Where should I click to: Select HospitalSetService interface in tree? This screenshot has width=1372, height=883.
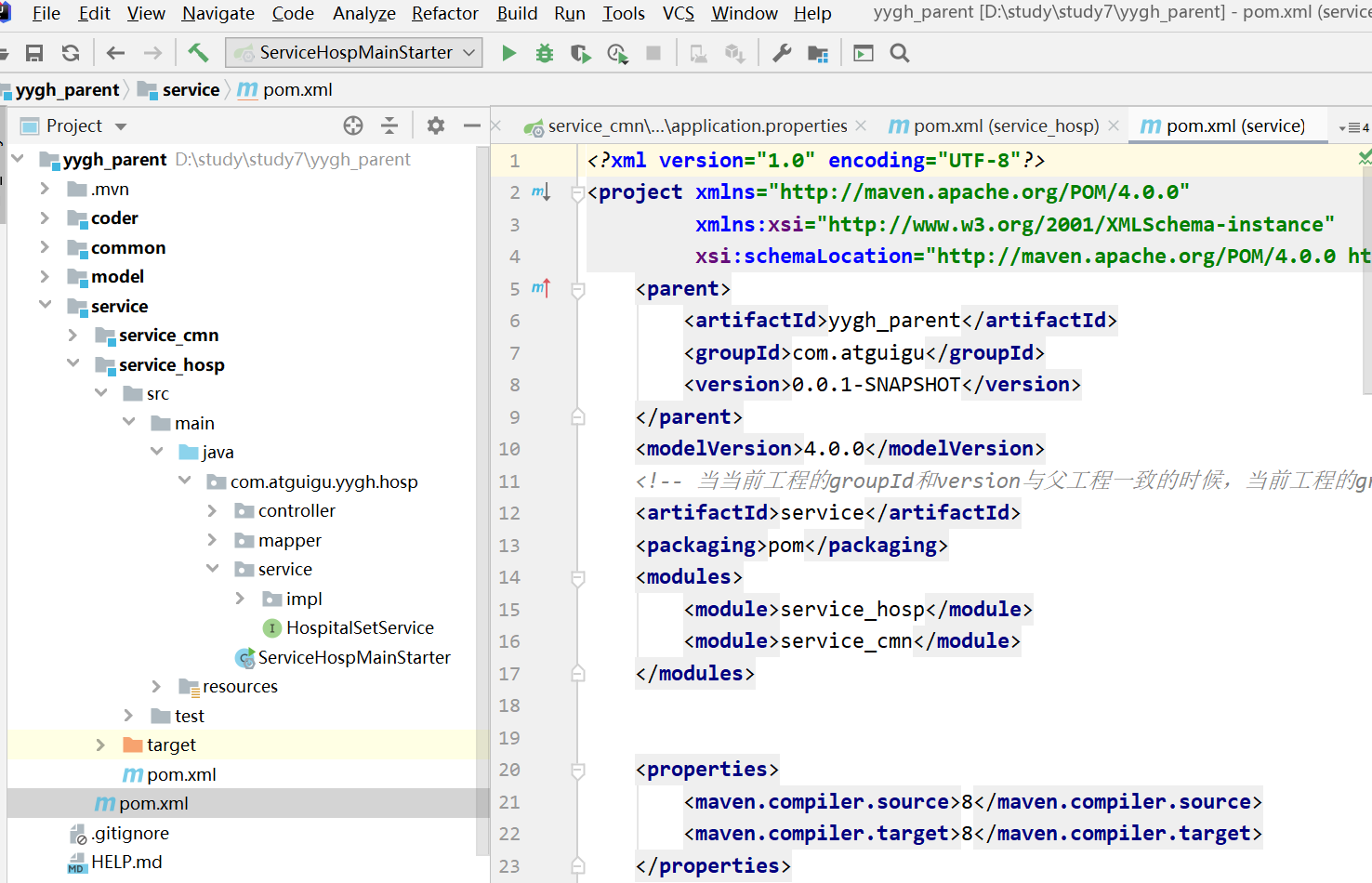(360, 627)
